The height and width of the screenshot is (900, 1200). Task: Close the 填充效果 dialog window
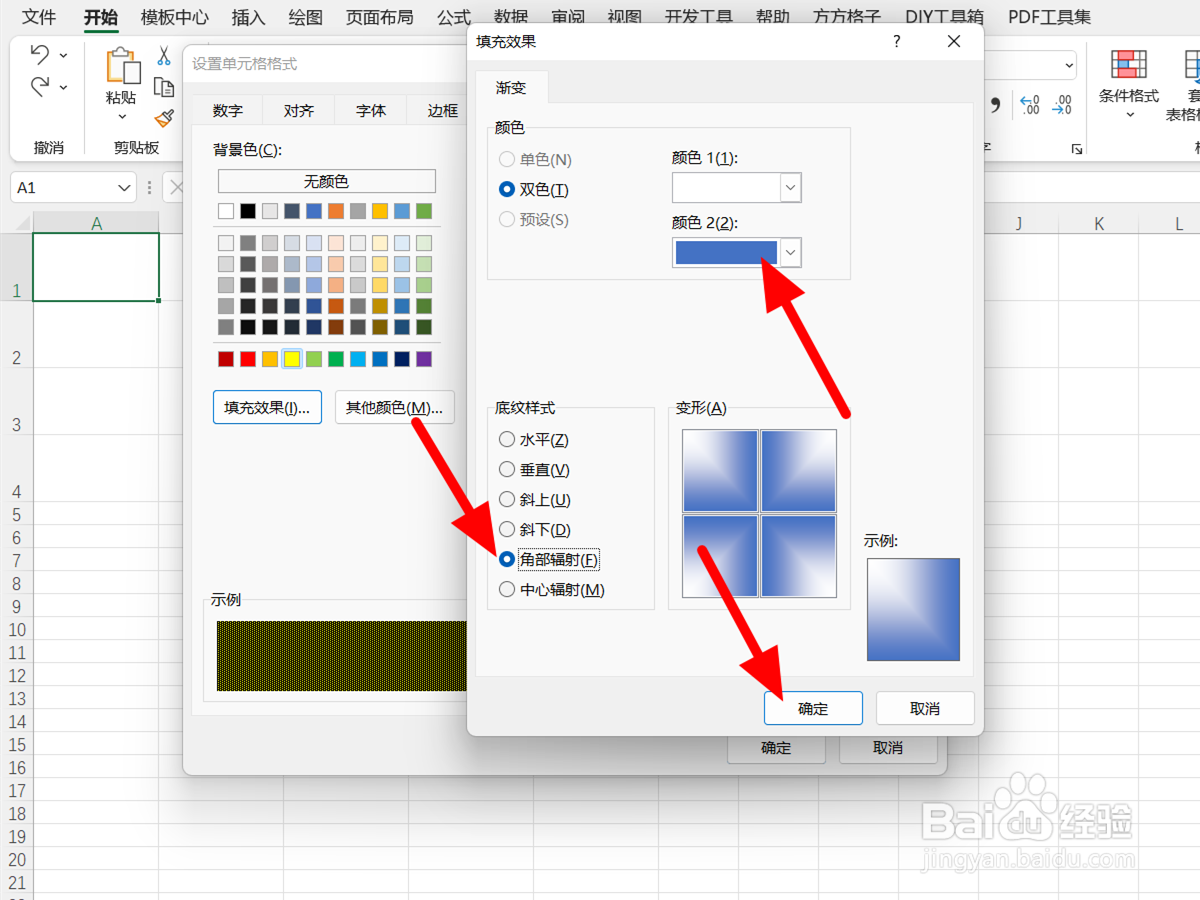(954, 41)
